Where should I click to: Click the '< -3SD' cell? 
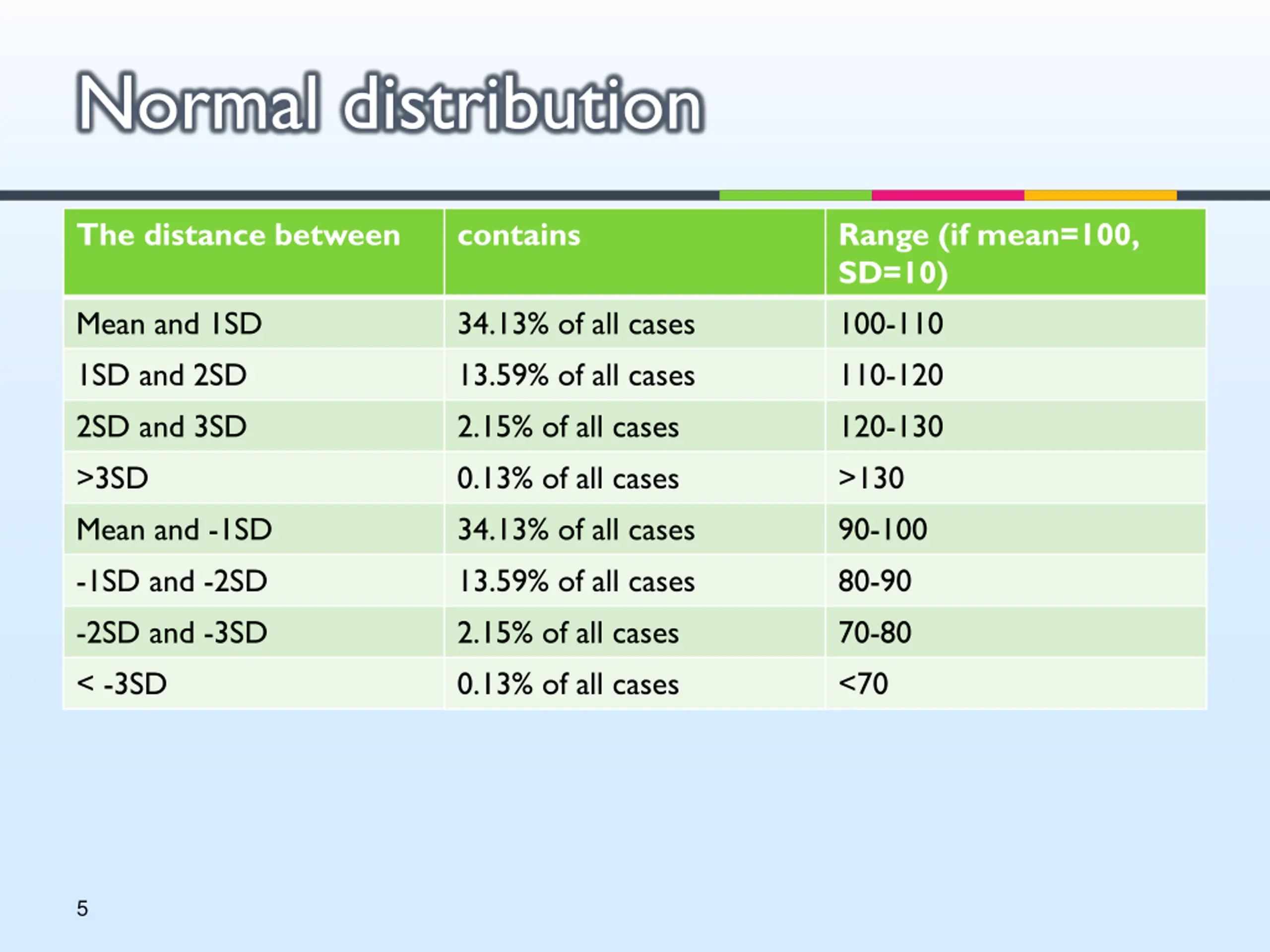[x=254, y=683]
